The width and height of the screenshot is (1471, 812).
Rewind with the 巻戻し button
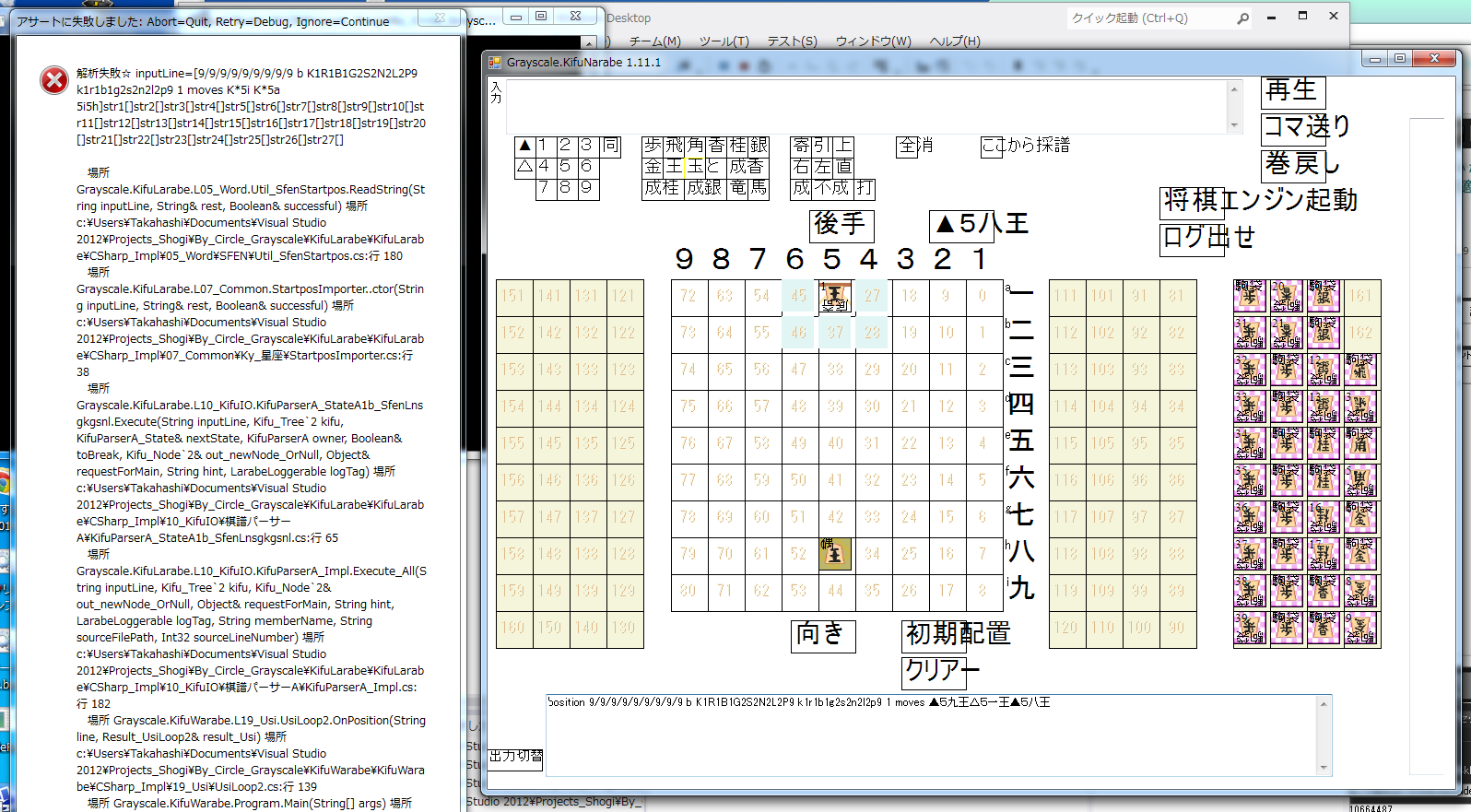point(1293,165)
